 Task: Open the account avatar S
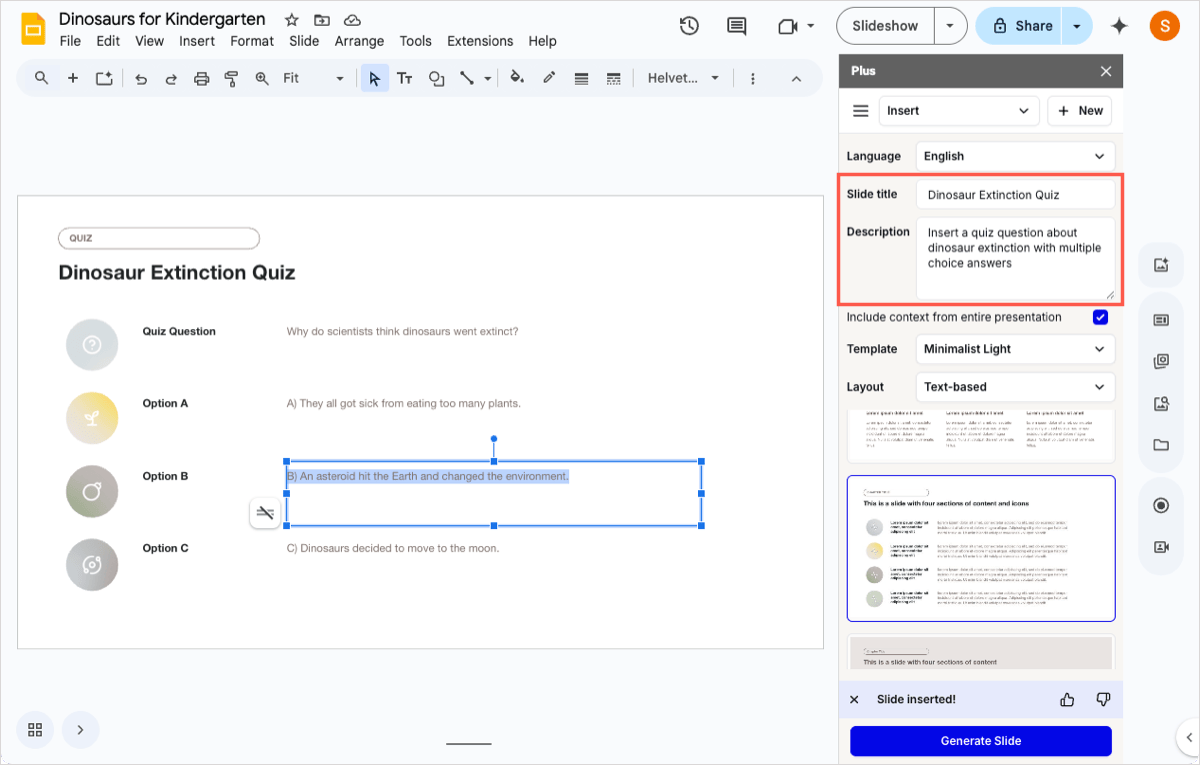point(1164,26)
